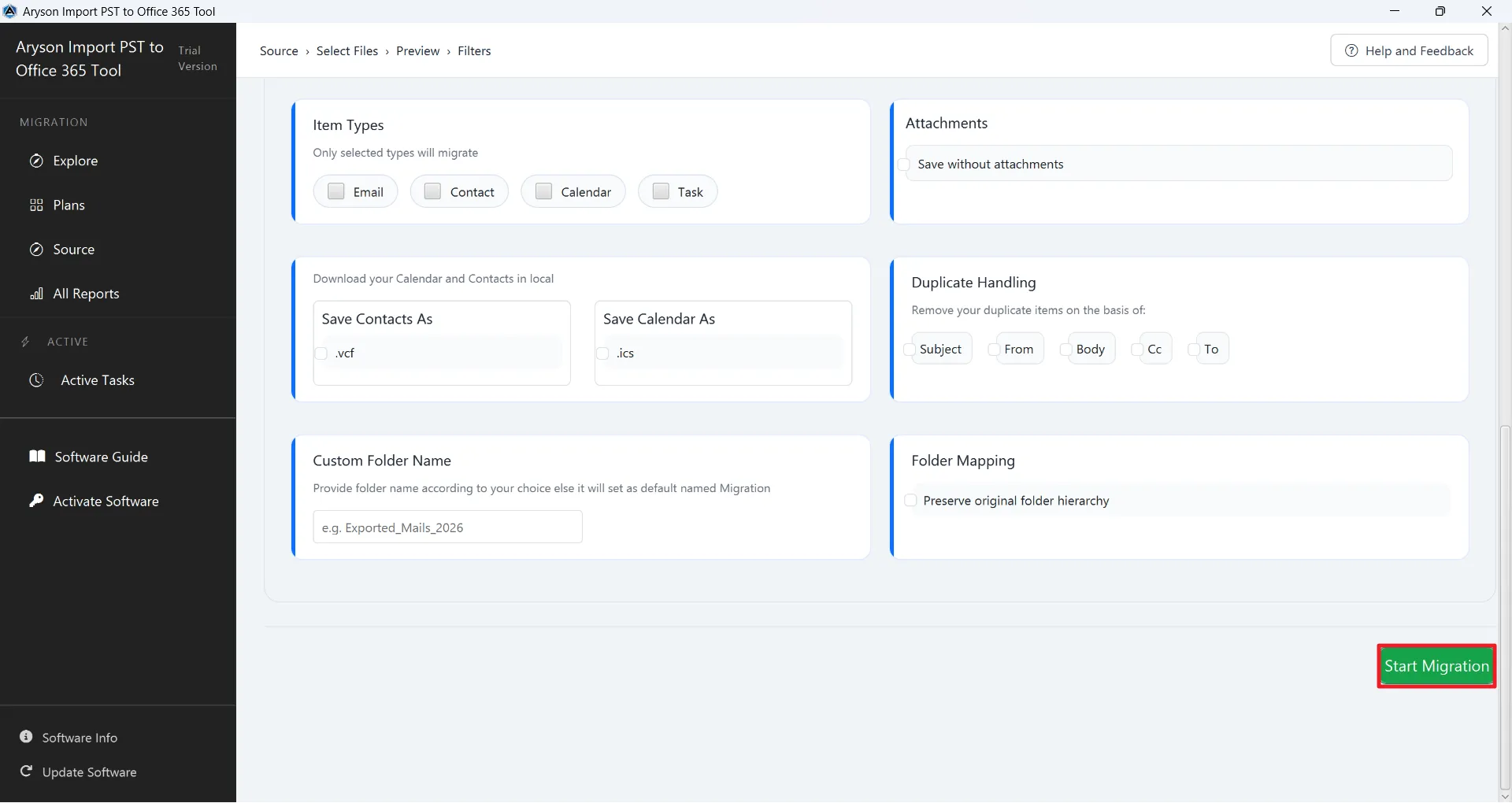
Task: Click the Explore compass icon
Action: pos(36,161)
